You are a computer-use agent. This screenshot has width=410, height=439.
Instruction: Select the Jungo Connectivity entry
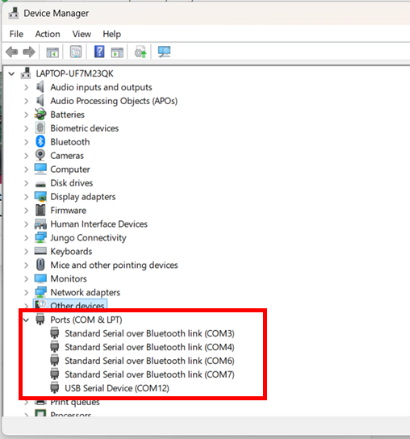click(88, 238)
